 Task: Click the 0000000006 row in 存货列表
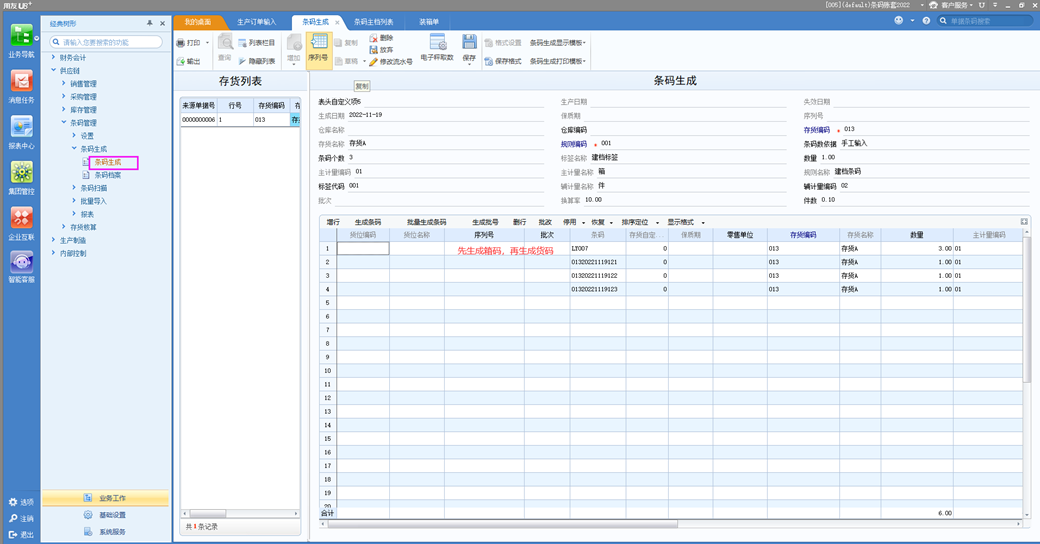[x=240, y=119]
